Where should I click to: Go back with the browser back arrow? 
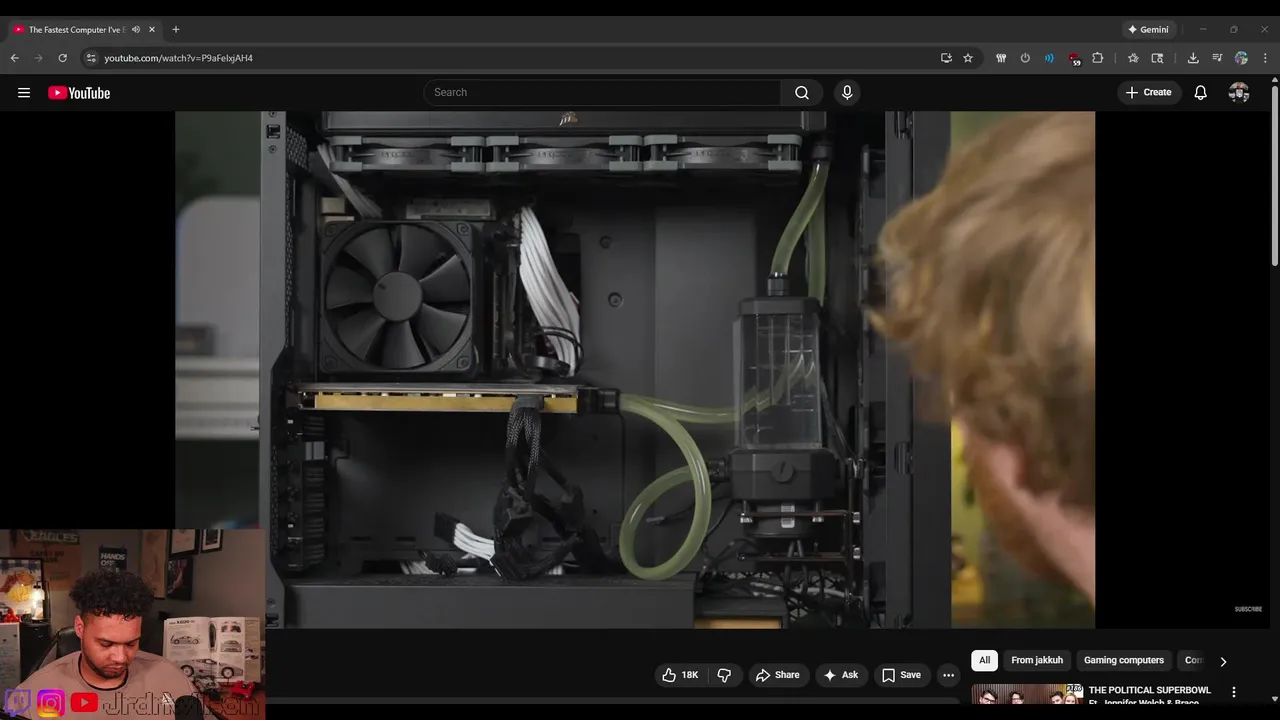tap(15, 58)
